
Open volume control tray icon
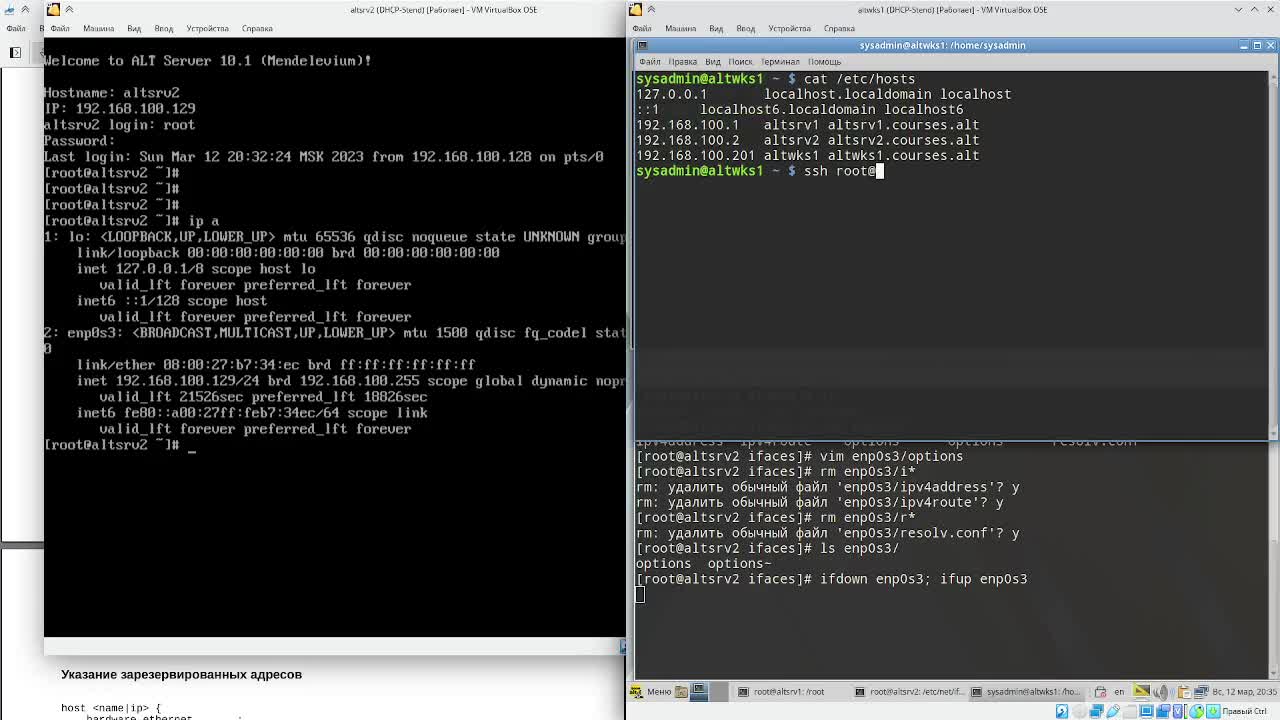1160,691
